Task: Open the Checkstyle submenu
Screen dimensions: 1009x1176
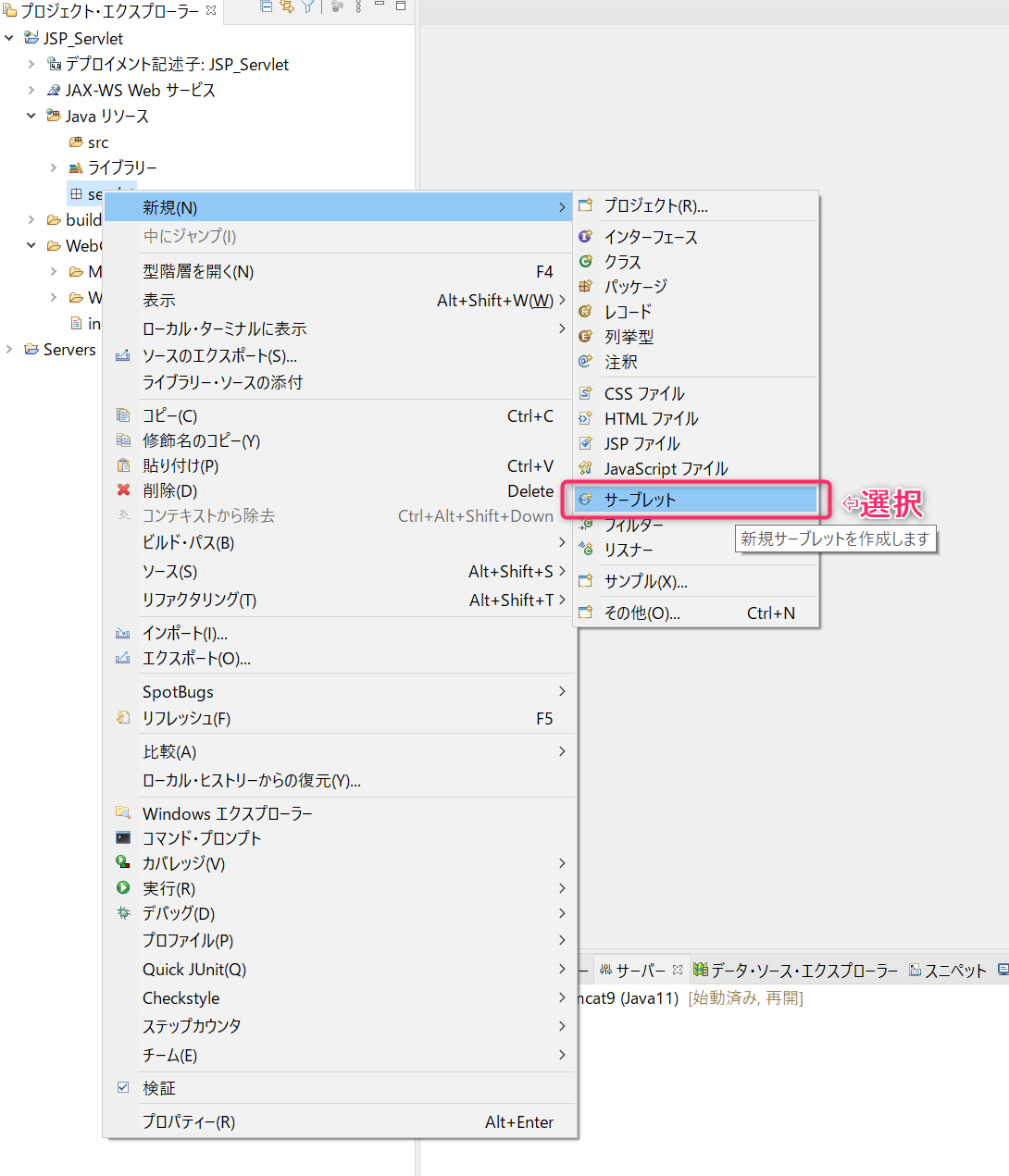Action: coord(340,997)
